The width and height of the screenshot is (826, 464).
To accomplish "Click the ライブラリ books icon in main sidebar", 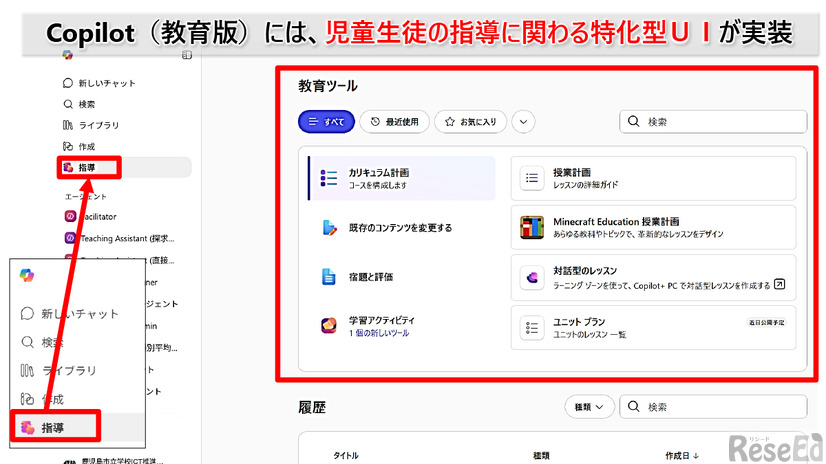I will click(67, 125).
